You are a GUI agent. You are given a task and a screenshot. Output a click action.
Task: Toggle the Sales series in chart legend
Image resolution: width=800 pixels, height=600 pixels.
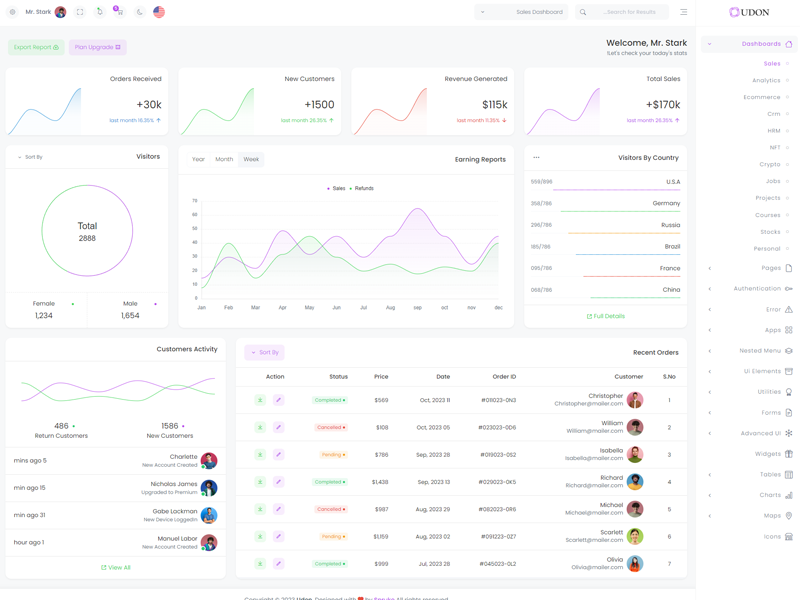(336, 188)
